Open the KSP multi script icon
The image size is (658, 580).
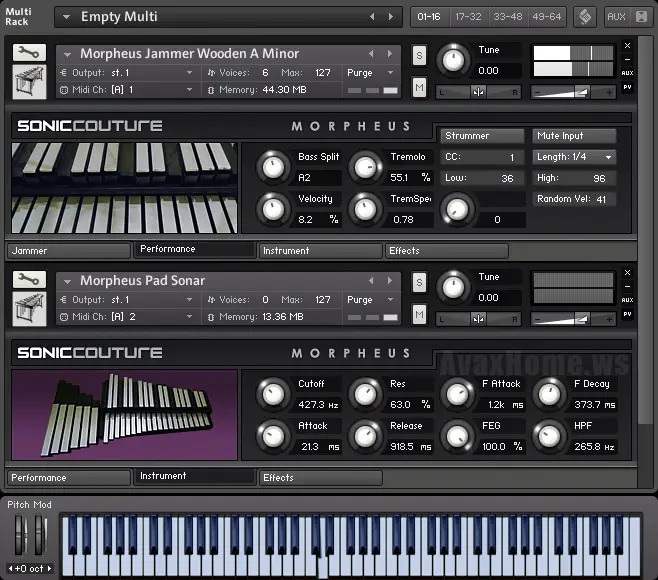point(585,17)
